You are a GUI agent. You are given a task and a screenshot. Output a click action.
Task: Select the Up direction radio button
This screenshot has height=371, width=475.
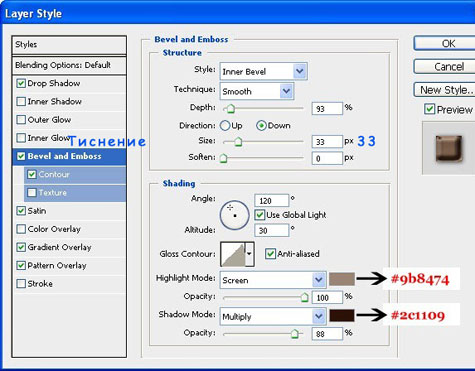tap(225, 126)
